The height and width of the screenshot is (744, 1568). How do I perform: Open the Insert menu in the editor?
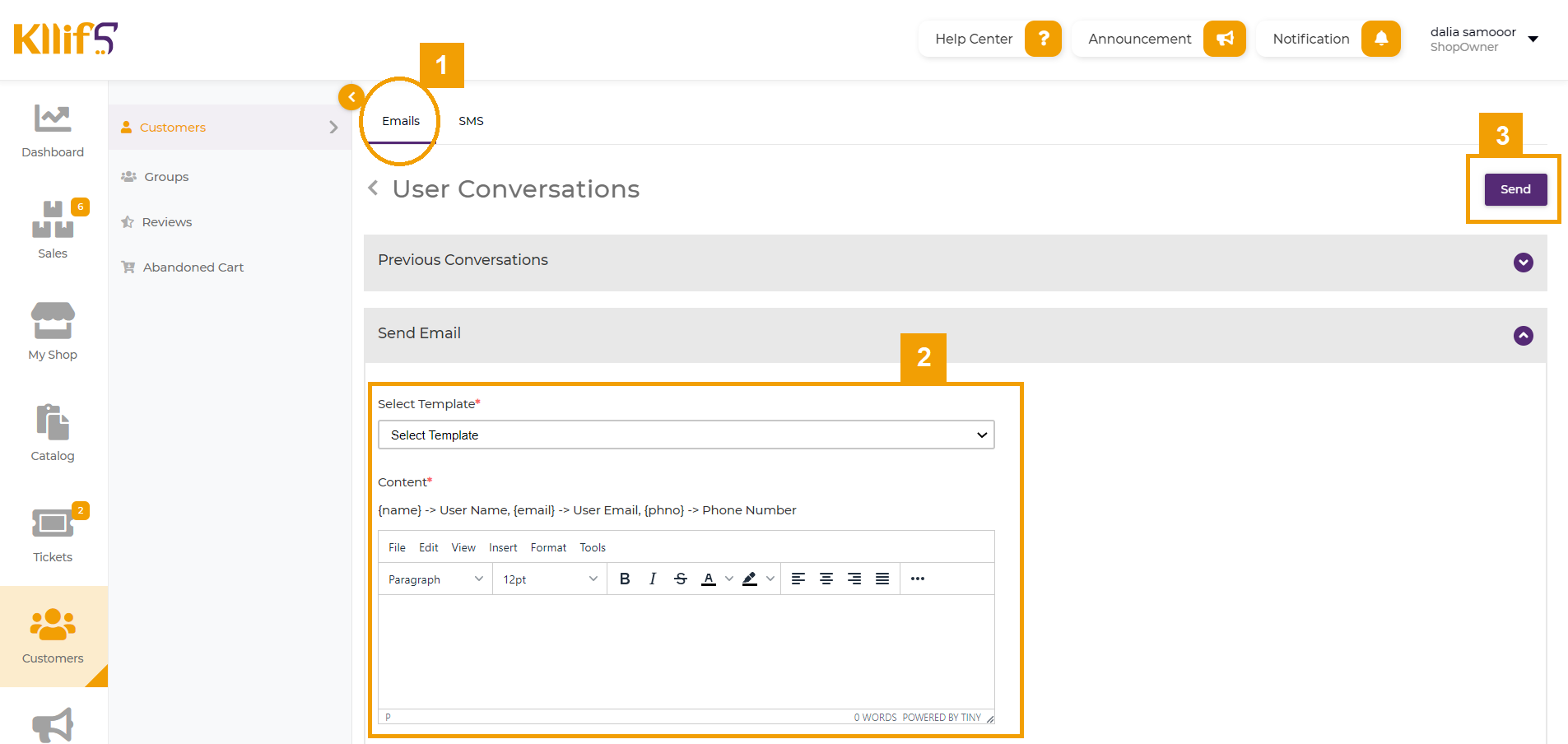(x=503, y=547)
